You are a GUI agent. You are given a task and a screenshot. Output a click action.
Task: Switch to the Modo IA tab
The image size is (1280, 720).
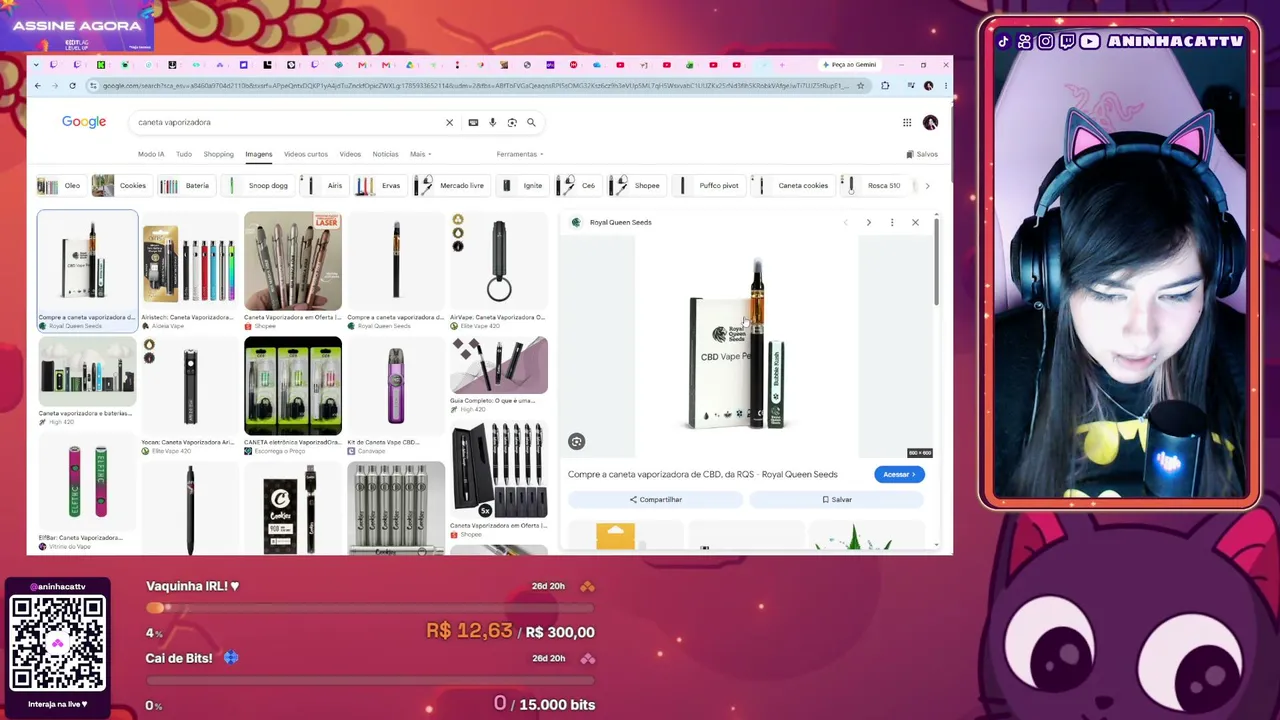151,154
